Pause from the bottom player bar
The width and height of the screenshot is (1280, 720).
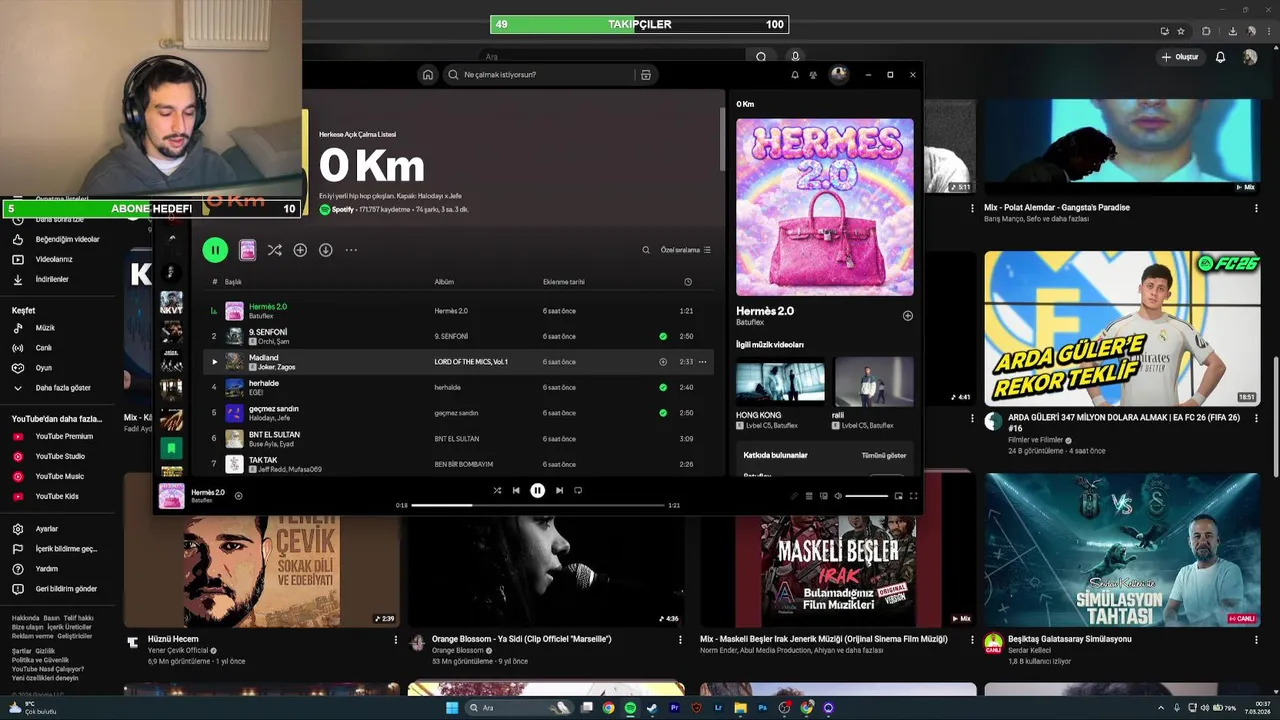click(537, 491)
